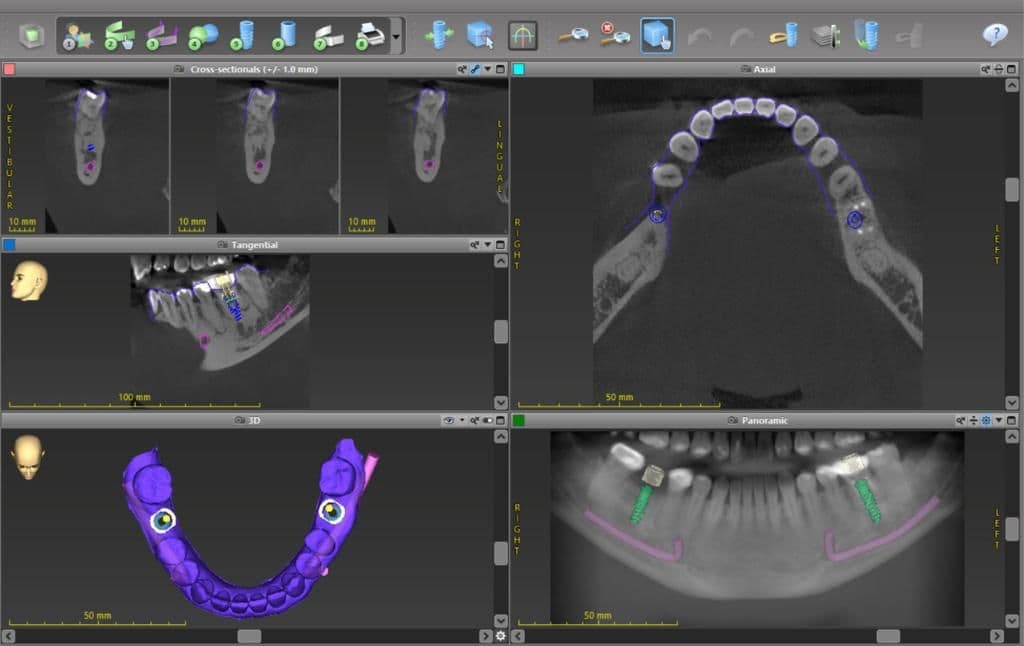The height and width of the screenshot is (646, 1024).
Task: Select workflow step 1 patient icon
Action: click(x=76, y=37)
